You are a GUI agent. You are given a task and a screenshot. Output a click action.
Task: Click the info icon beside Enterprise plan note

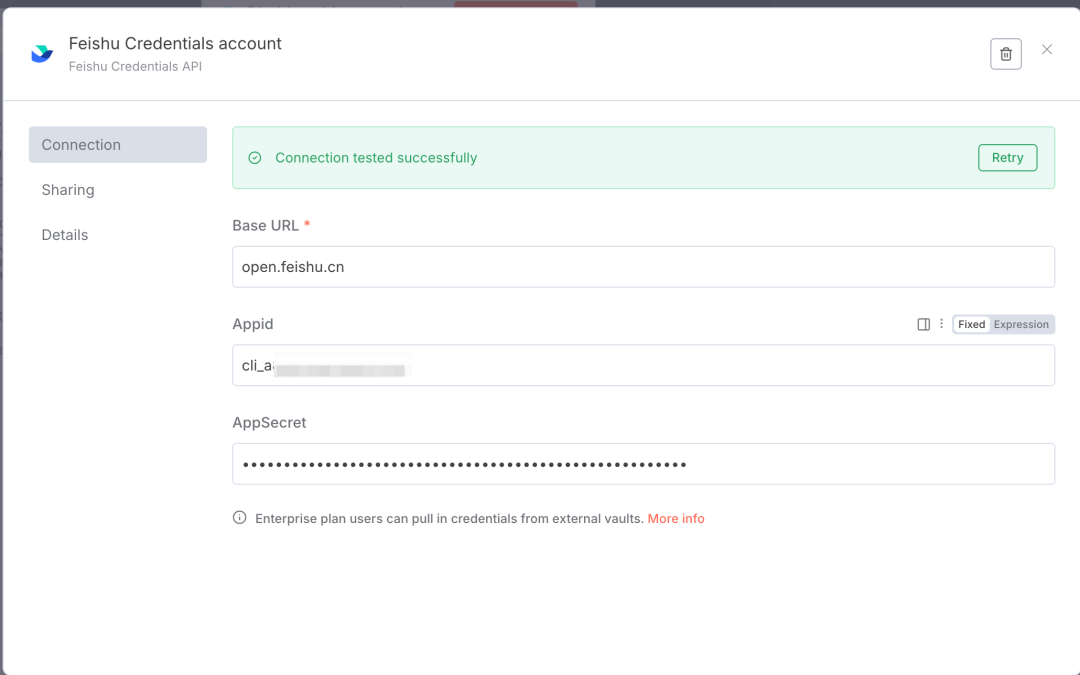click(240, 518)
